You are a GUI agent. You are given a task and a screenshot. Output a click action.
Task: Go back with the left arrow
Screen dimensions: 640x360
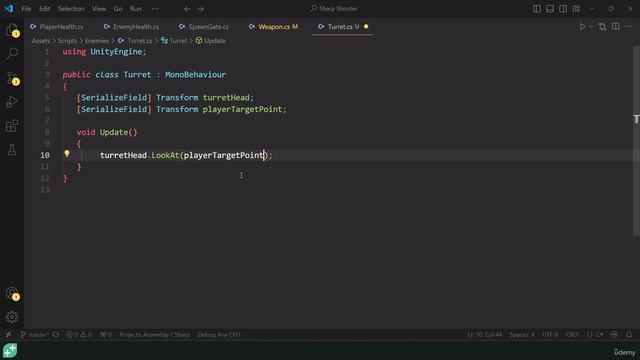[x=187, y=9]
